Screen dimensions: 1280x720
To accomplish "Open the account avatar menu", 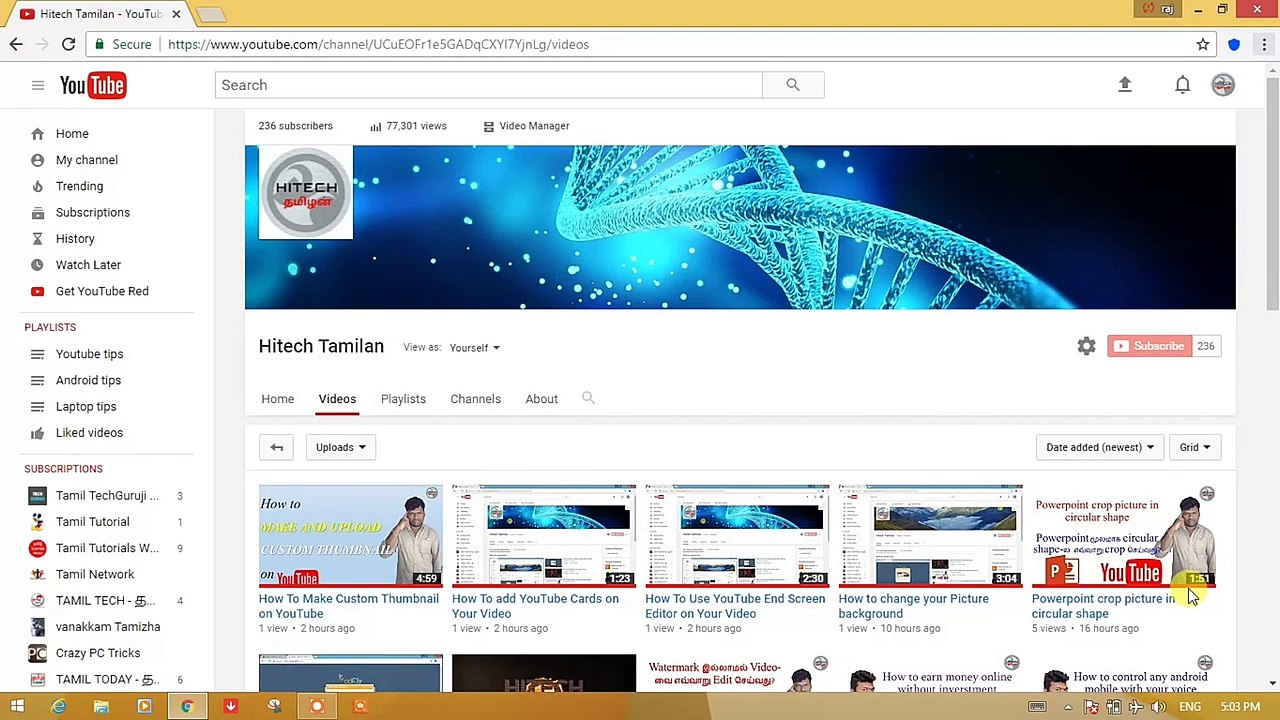I will [1223, 85].
